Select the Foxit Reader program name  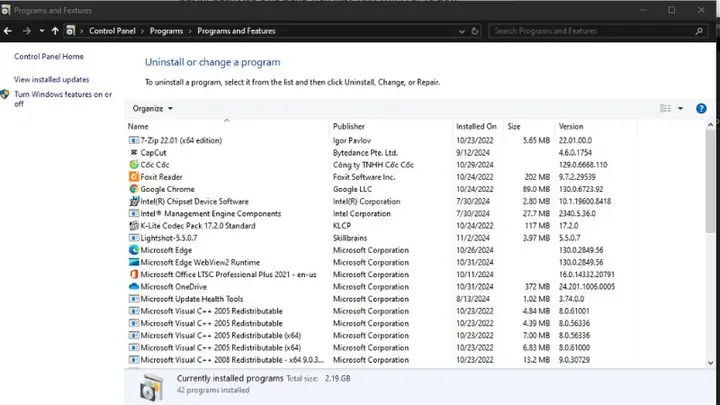click(x=161, y=177)
